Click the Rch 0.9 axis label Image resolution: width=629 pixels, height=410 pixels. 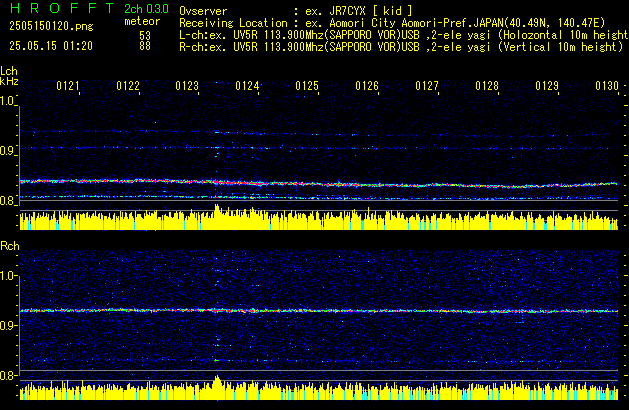tap(7, 325)
